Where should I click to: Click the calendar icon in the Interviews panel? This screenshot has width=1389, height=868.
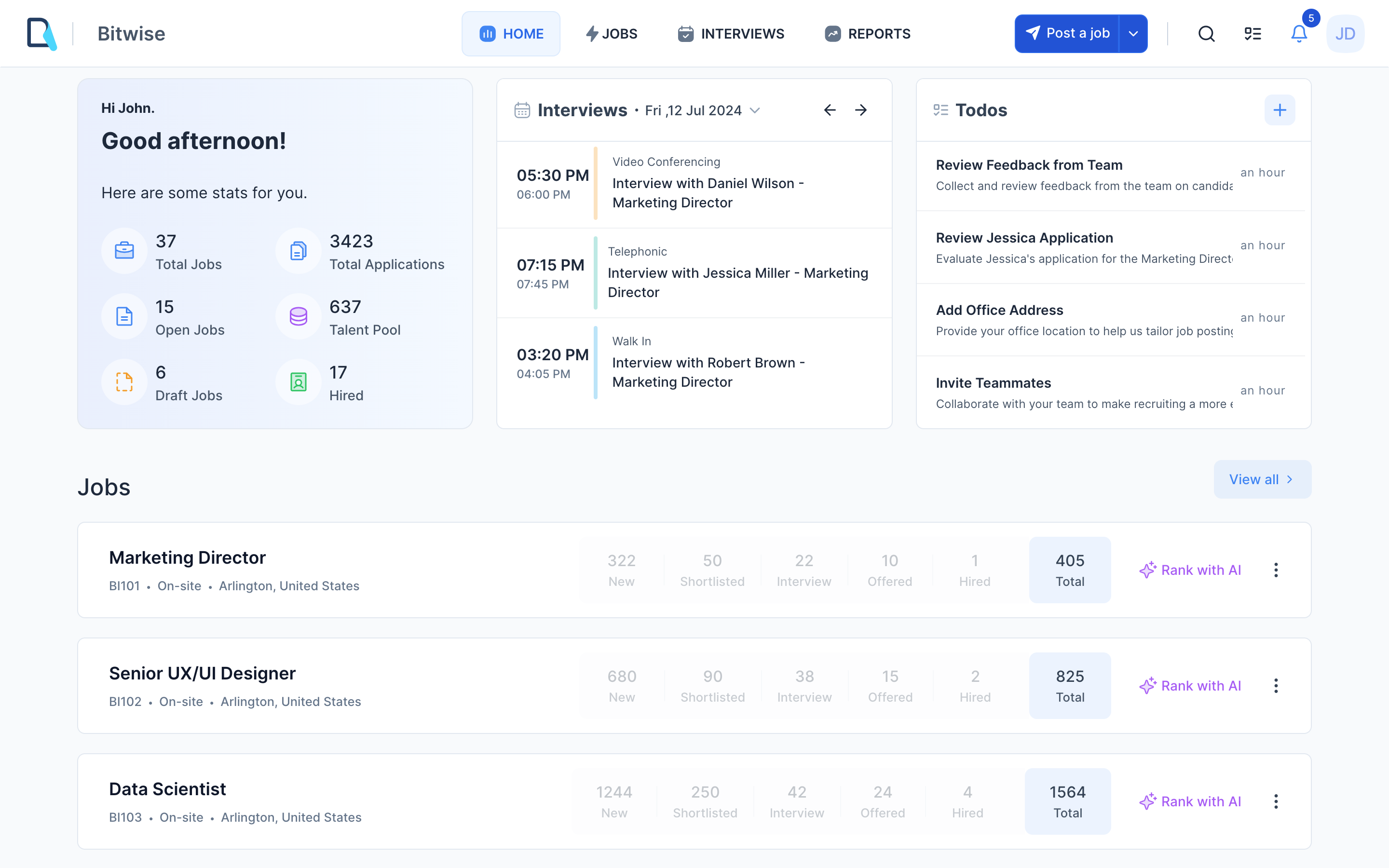point(520,109)
